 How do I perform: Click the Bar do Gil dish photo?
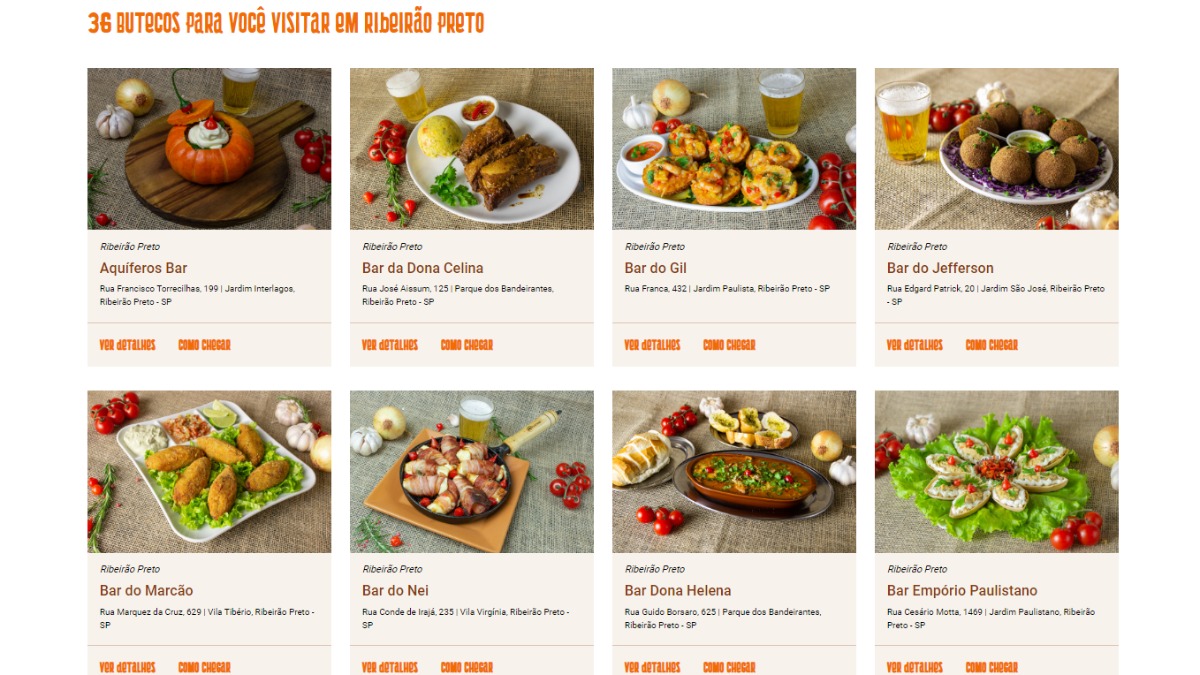coord(734,149)
